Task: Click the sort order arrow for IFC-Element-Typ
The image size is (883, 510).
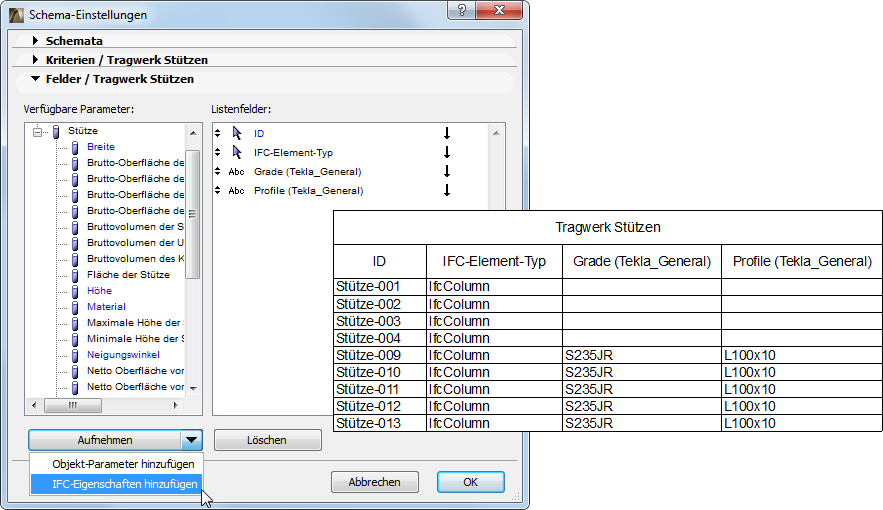Action: coord(447,152)
